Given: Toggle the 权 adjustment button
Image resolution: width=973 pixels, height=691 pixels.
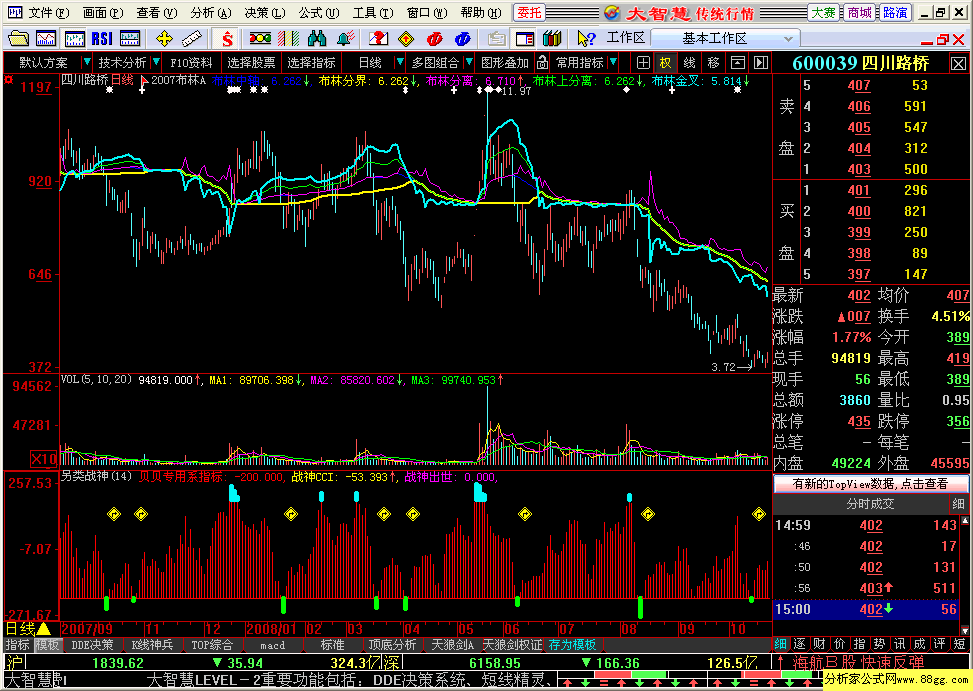Looking at the screenshot, I should click(665, 63).
